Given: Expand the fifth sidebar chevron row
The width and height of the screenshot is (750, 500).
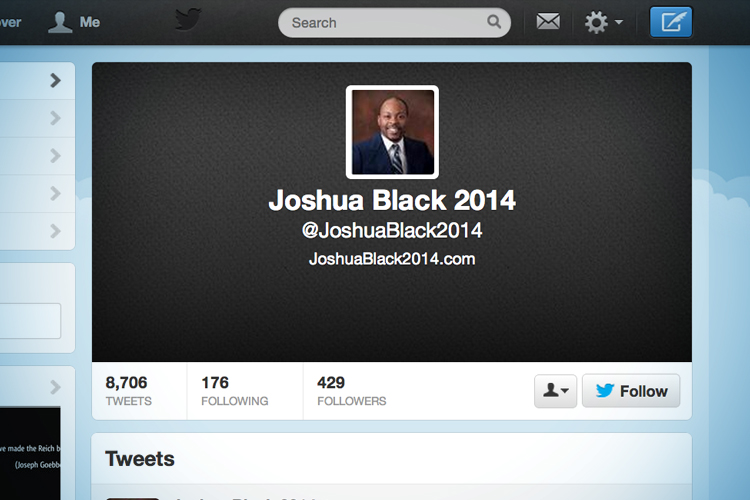Looking at the screenshot, I should 37,231.
